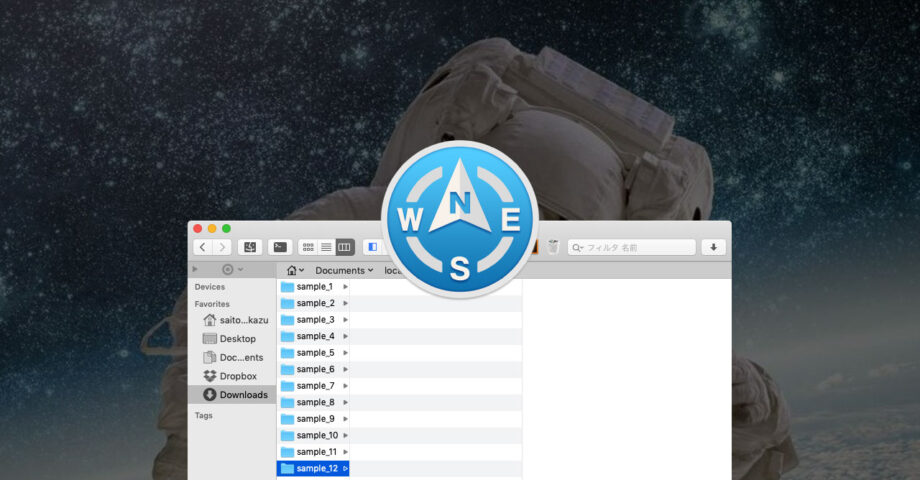Select Desktop in the sidebar
The height and width of the screenshot is (480, 920).
click(x=237, y=339)
